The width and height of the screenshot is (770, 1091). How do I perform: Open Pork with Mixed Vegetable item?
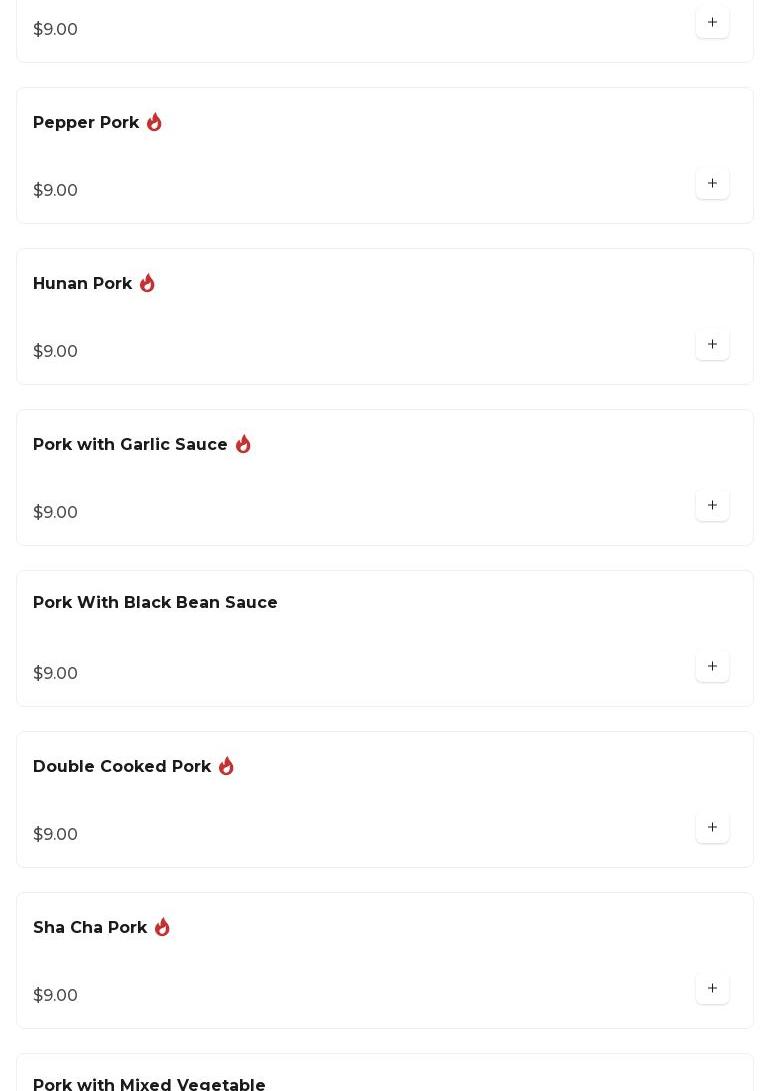click(x=149, y=1084)
